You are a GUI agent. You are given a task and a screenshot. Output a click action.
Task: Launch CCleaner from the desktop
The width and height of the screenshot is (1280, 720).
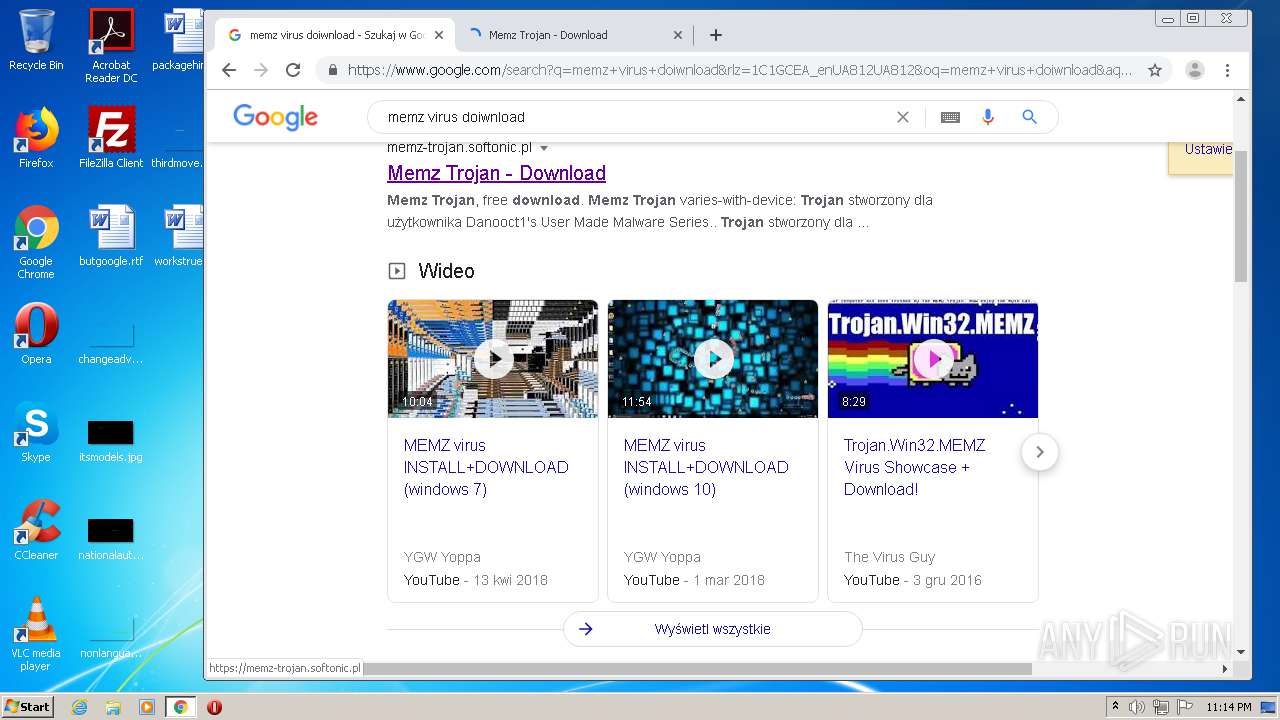(36, 530)
